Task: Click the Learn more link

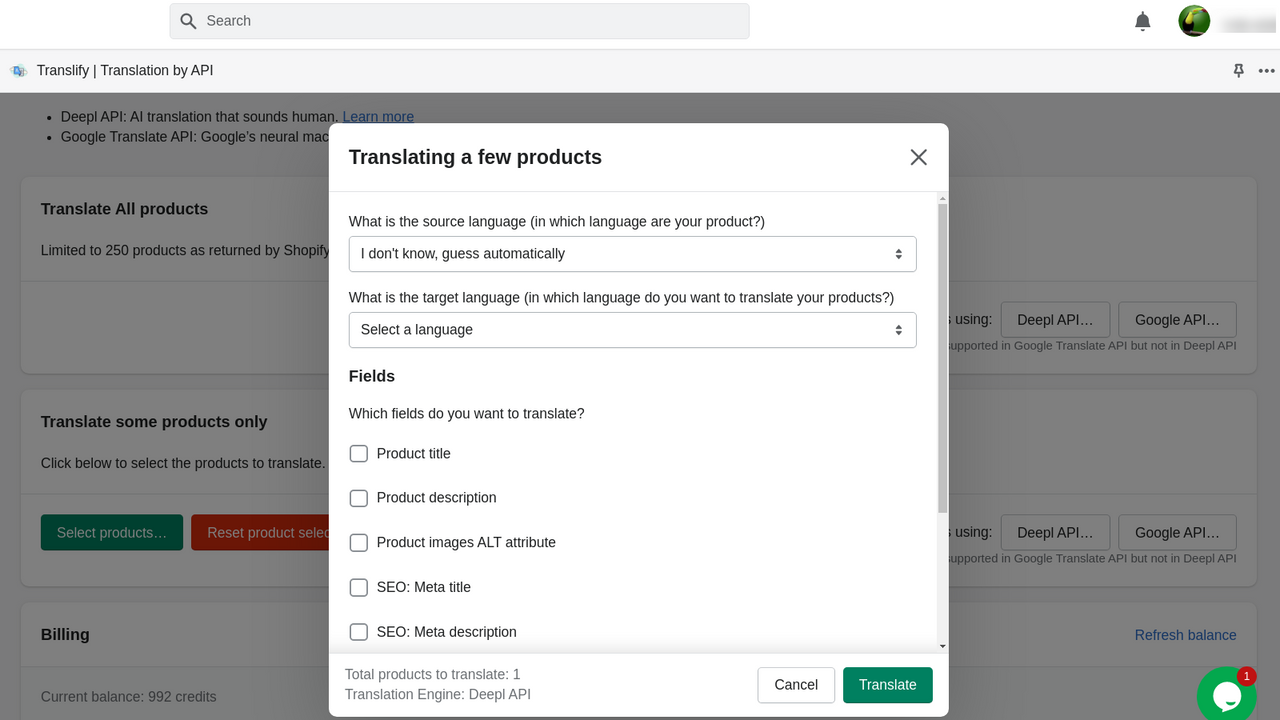Action: [x=378, y=117]
